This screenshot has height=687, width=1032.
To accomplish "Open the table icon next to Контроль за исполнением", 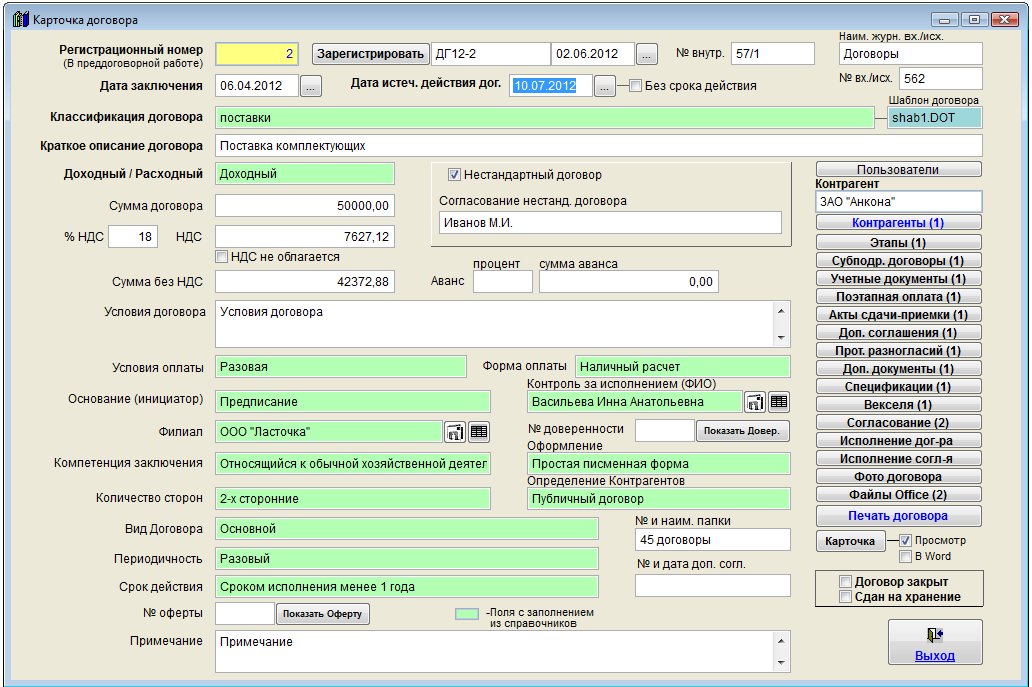I will coord(779,402).
